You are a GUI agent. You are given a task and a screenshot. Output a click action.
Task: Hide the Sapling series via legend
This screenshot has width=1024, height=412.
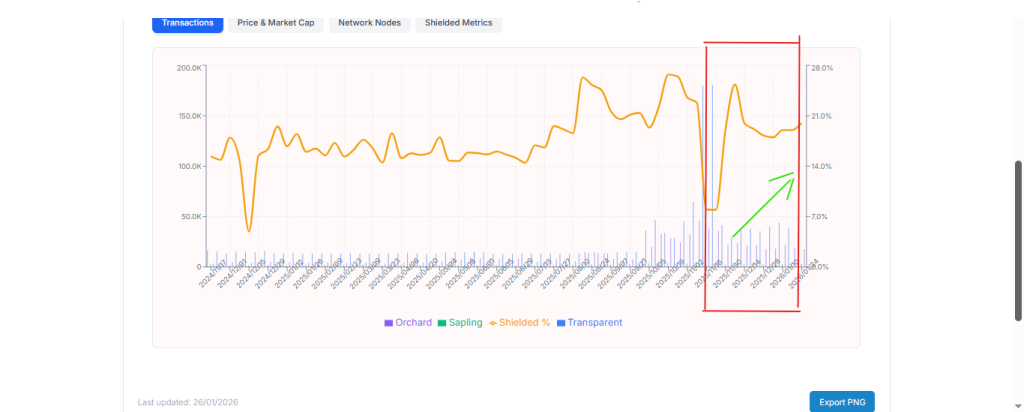(465, 323)
